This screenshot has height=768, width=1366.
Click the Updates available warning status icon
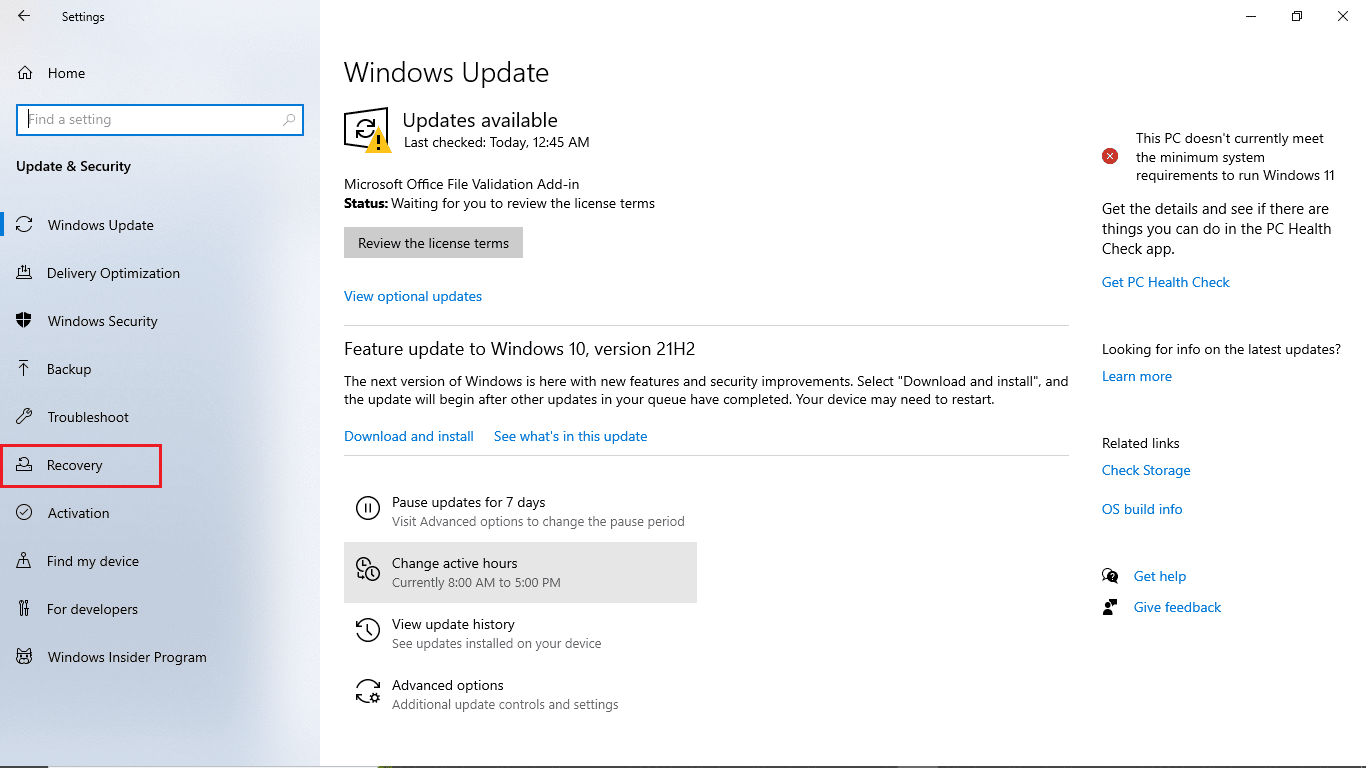click(x=367, y=130)
